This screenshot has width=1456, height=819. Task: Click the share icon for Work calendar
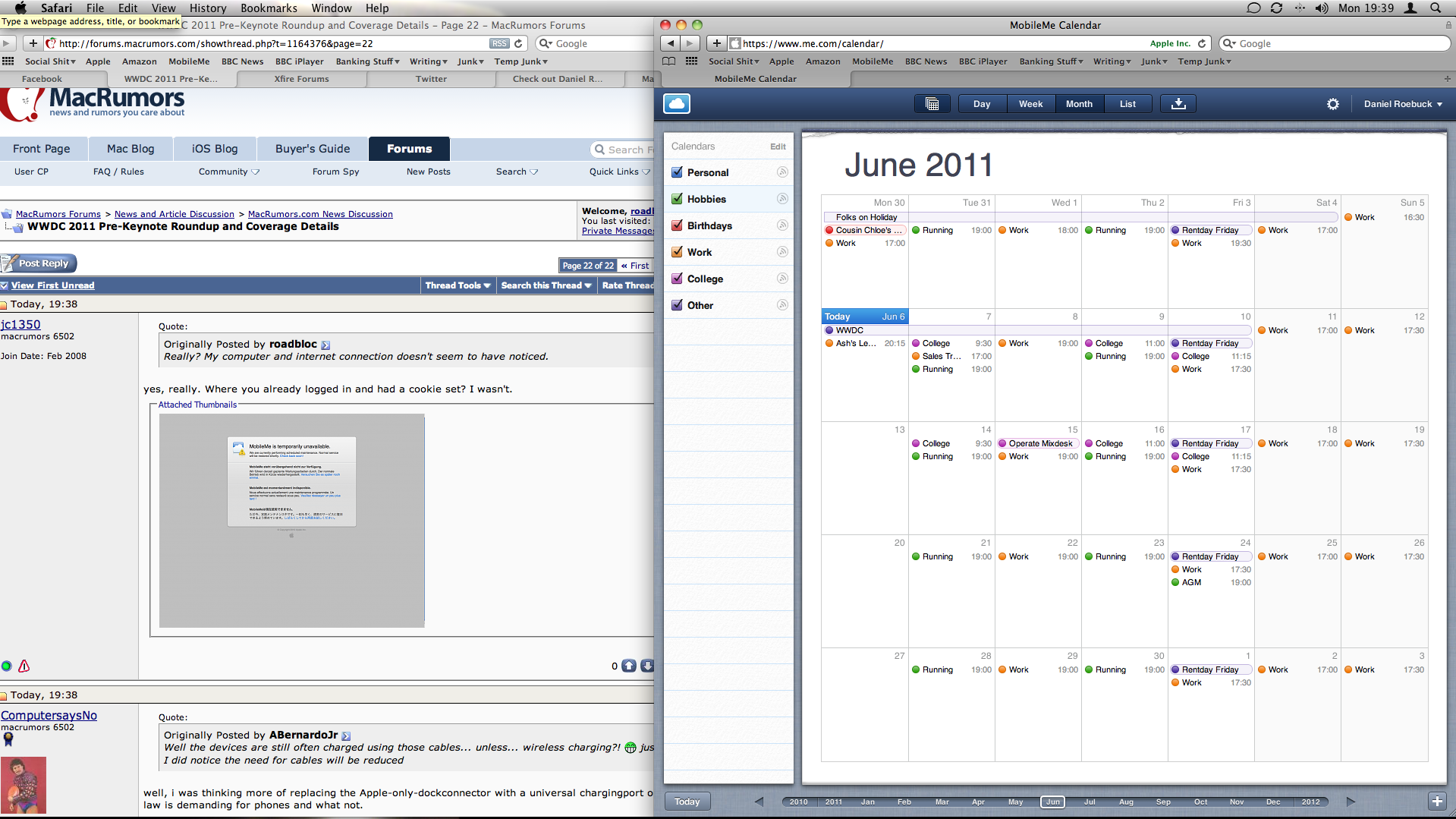pyautogui.click(x=782, y=252)
